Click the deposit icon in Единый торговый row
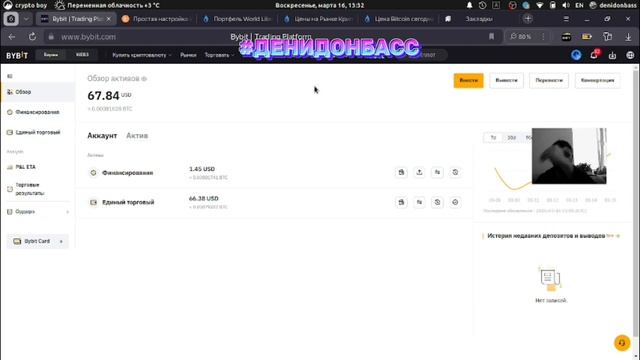The width and height of the screenshot is (640, 360). click(401, 202)
